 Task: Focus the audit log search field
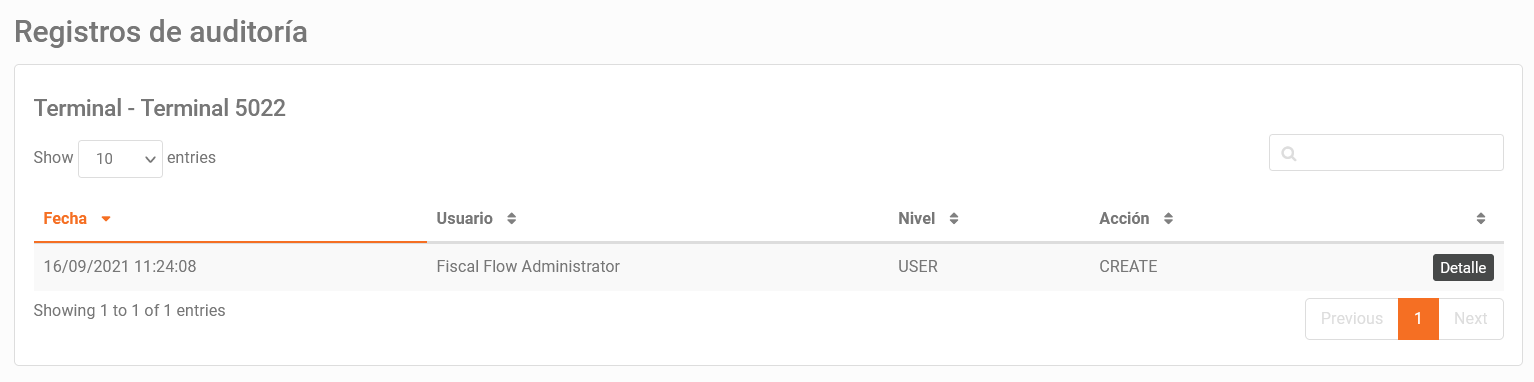click(x=1386, y=153)
